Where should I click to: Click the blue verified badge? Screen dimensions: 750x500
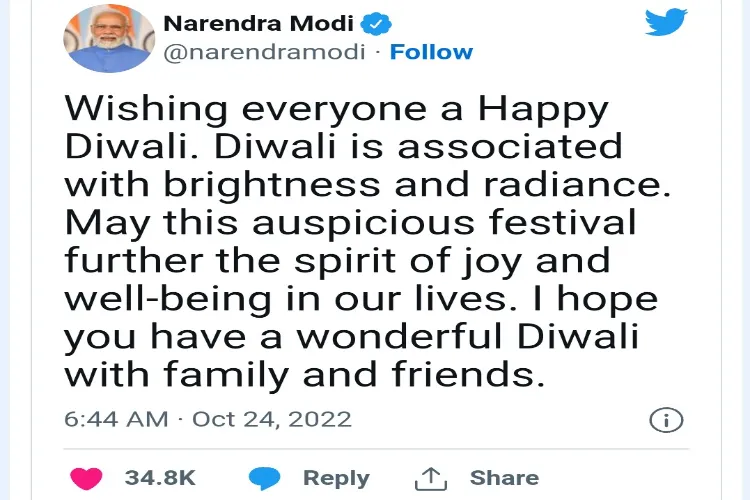coord(375,24)
